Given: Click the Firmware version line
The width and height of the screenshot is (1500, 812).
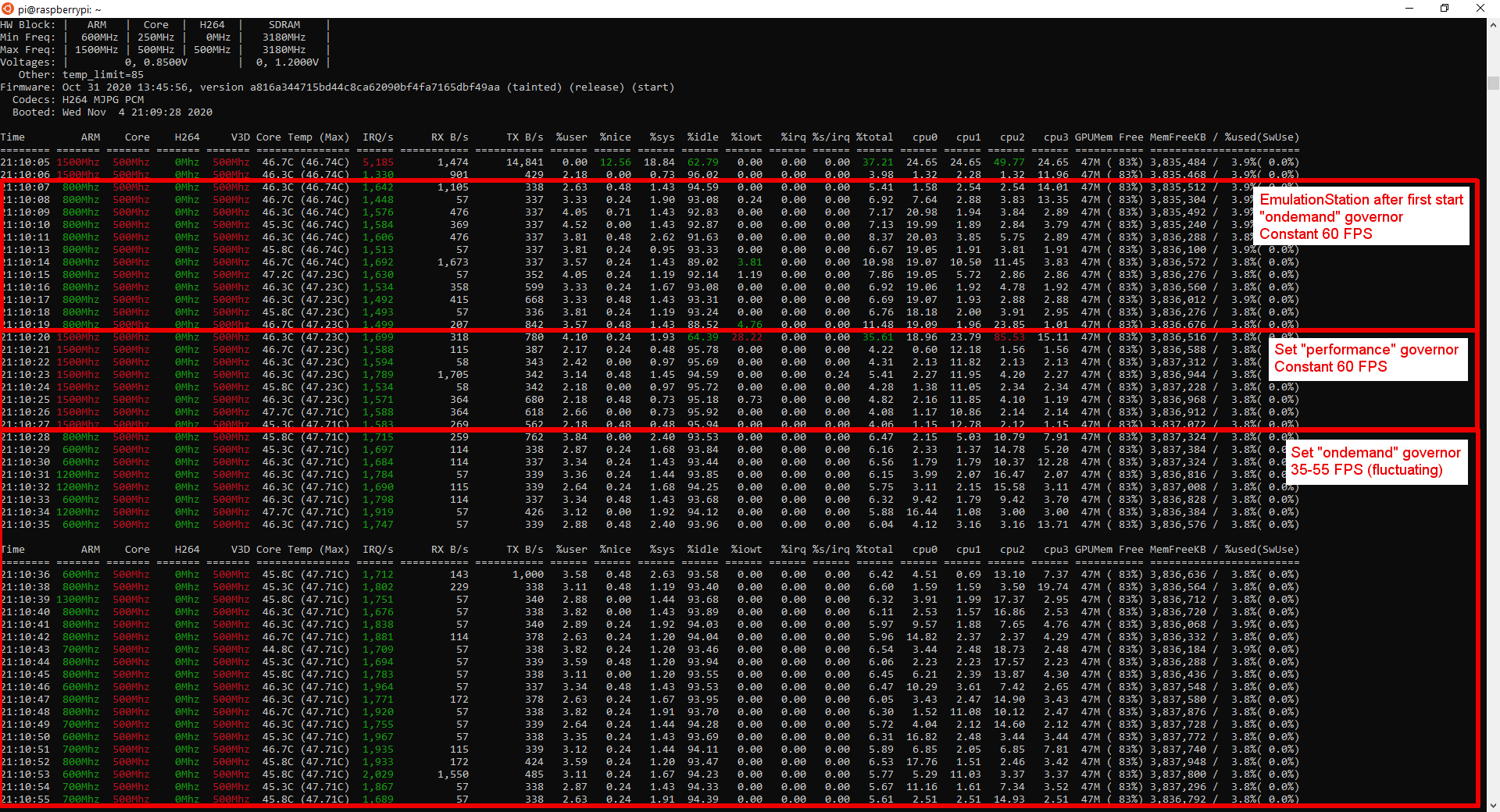Looking at the screenshot, I should pos(336,87).
